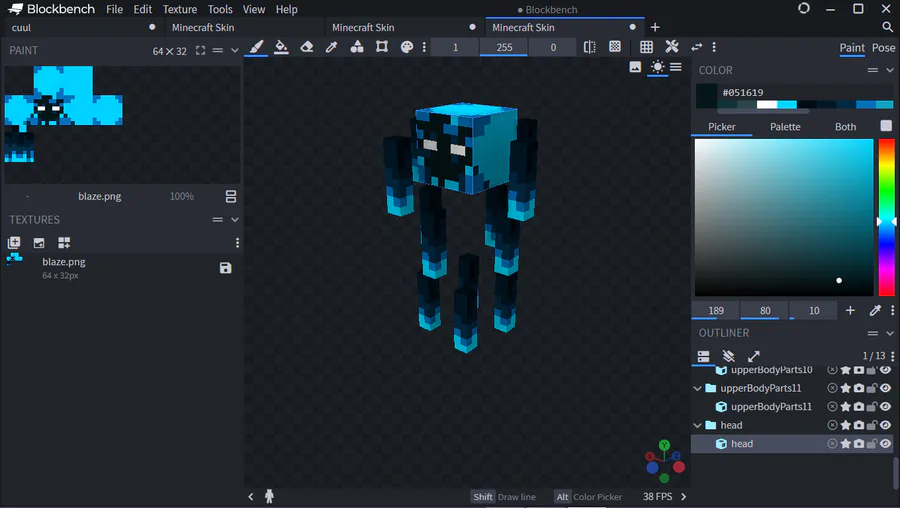Toggle the painting grid icon
Screen dimensions: 900x508
(x=646, y=47)
